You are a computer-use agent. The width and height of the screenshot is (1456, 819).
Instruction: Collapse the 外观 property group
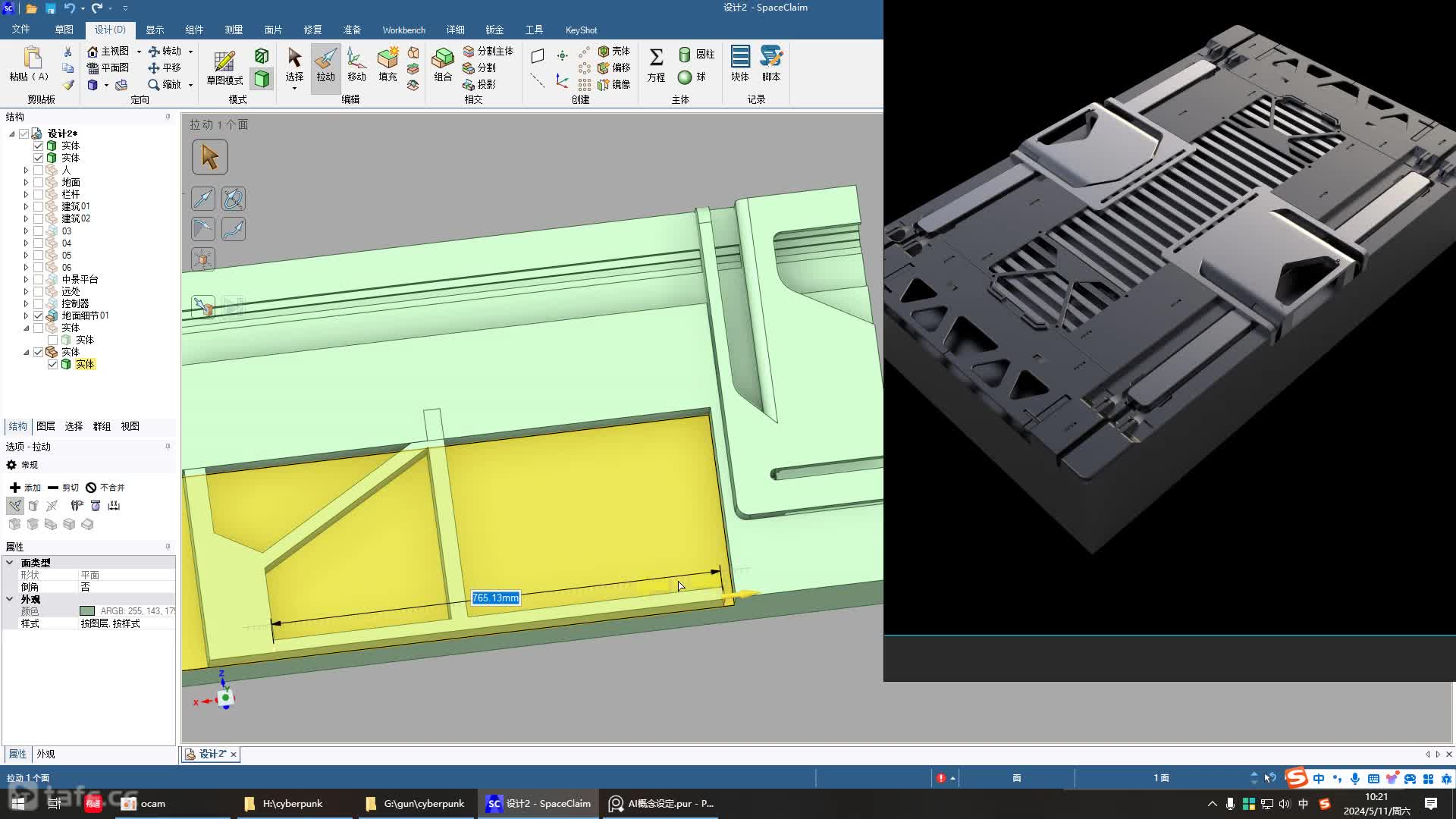coord(10,599)
